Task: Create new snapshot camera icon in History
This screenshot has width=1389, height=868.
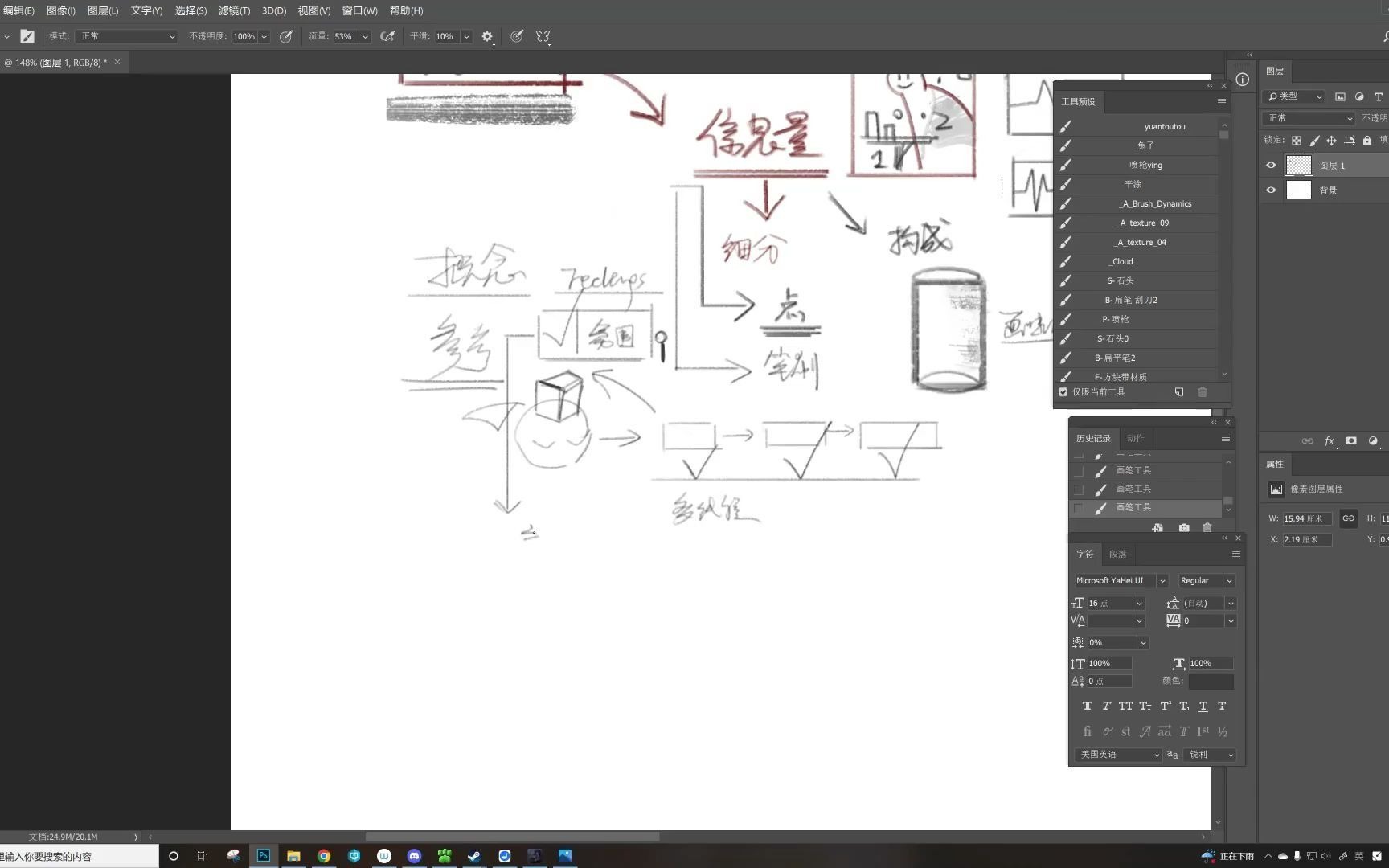Action: pos(1184,528)
